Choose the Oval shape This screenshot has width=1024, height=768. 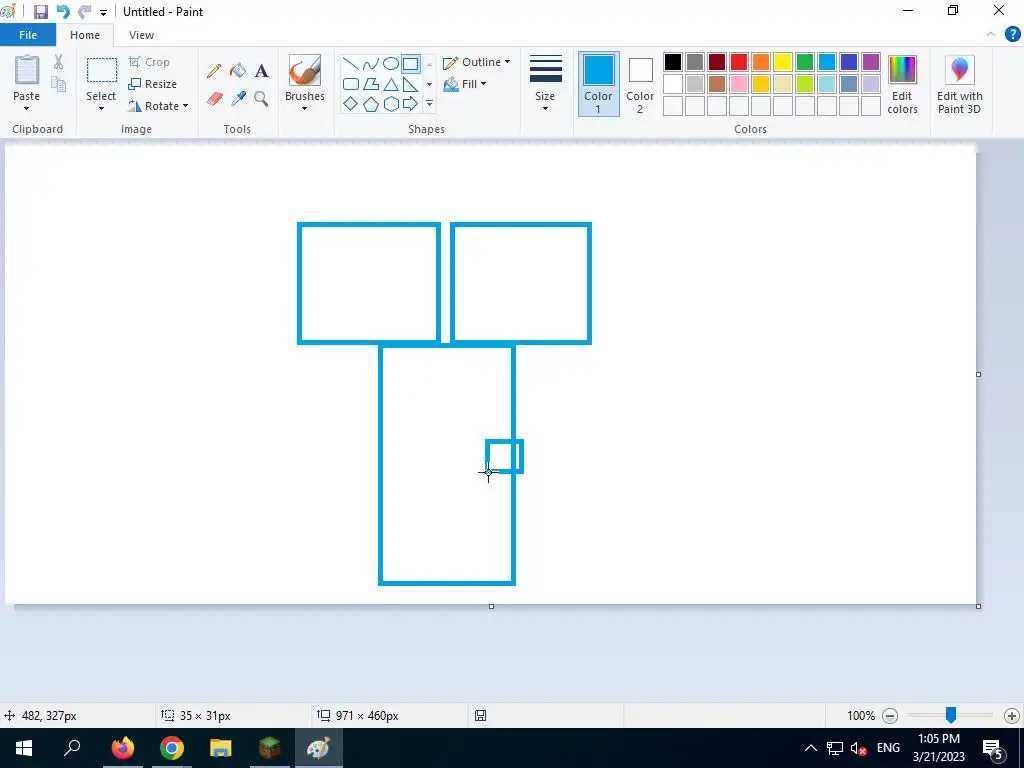[391, 64]
